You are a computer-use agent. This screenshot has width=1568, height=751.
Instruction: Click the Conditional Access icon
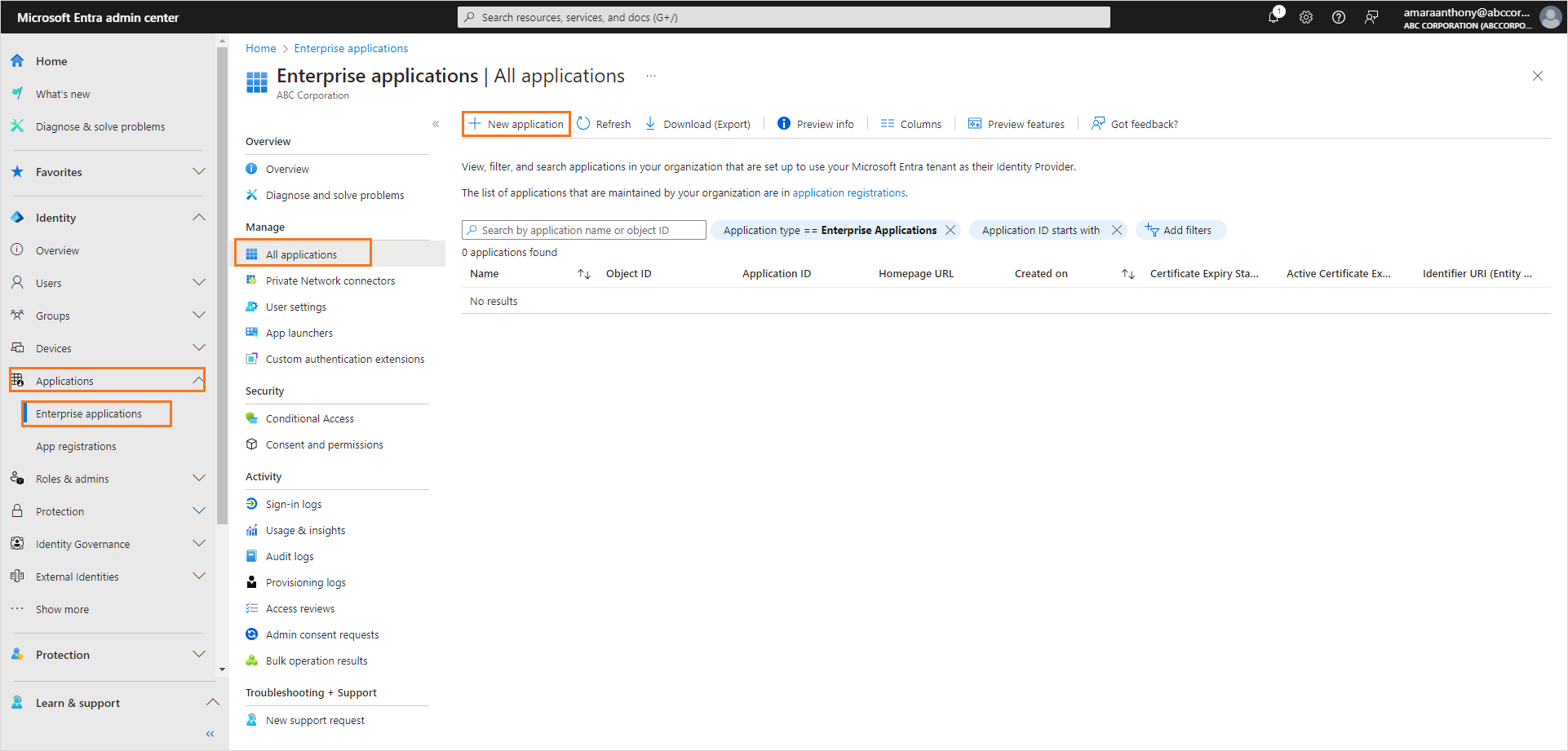click(x=252, y=418)
